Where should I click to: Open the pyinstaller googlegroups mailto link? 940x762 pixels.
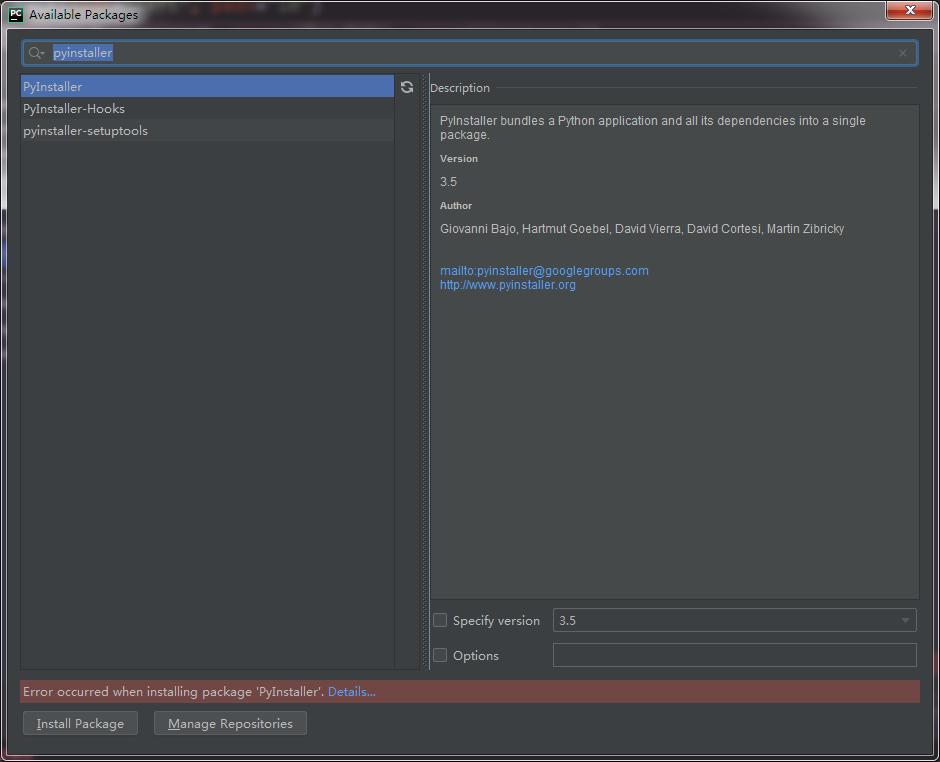coord(544,270)
